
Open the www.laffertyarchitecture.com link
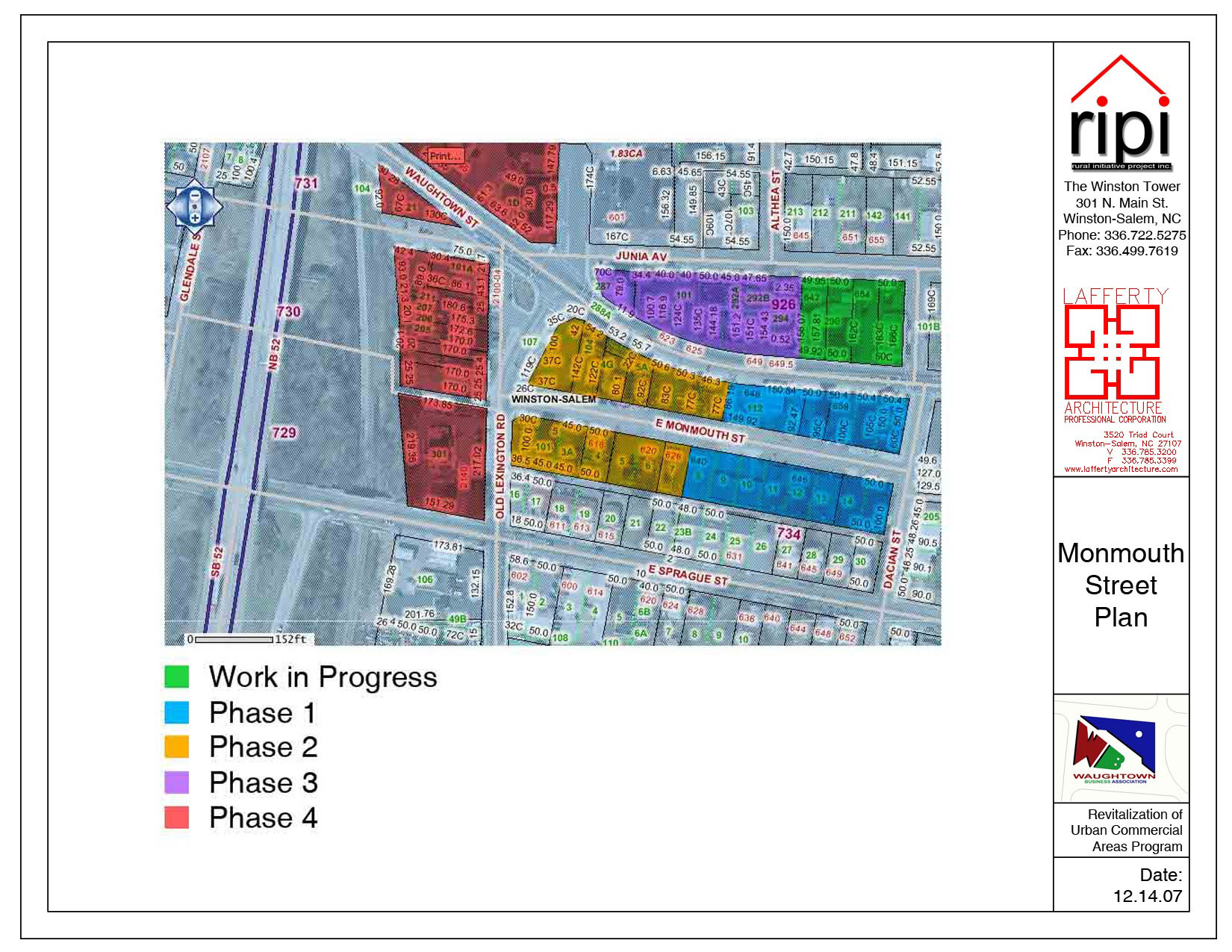[1121, 470]
